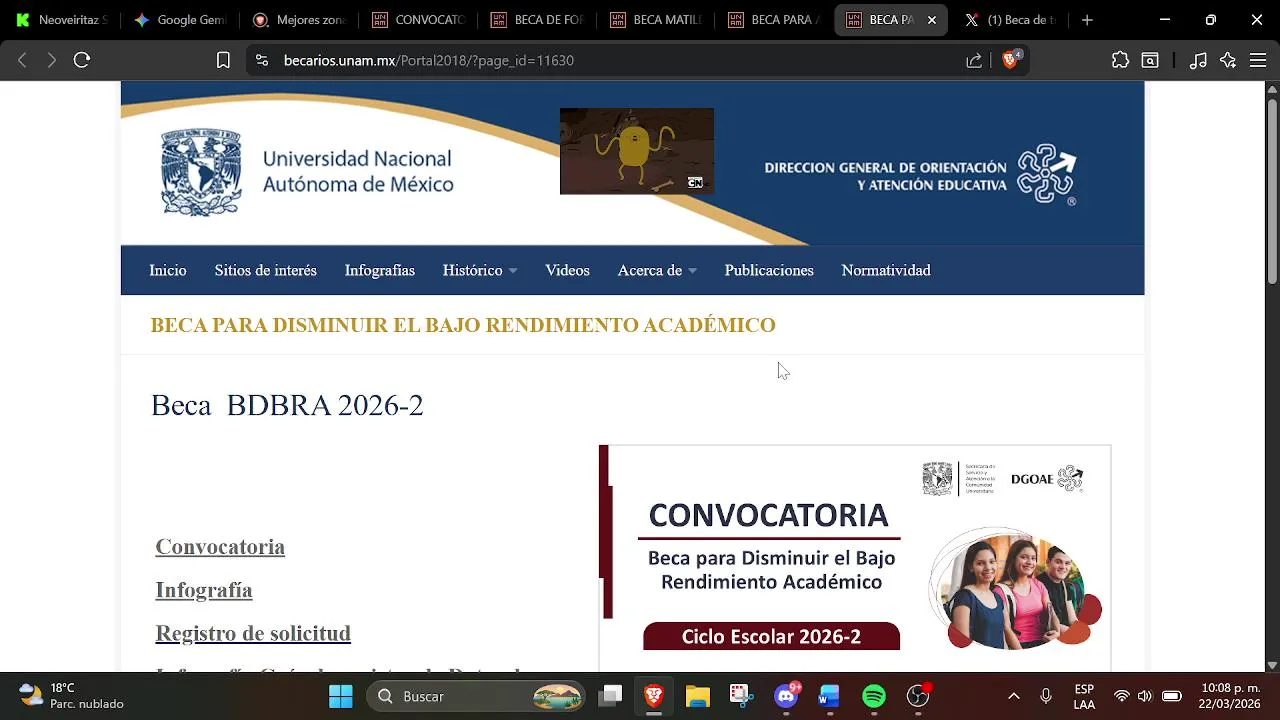This screenshot has width=1280, height=720.
Task: Click the Ciclo Escolar 2026-2 banner
Action: point(771,636)
